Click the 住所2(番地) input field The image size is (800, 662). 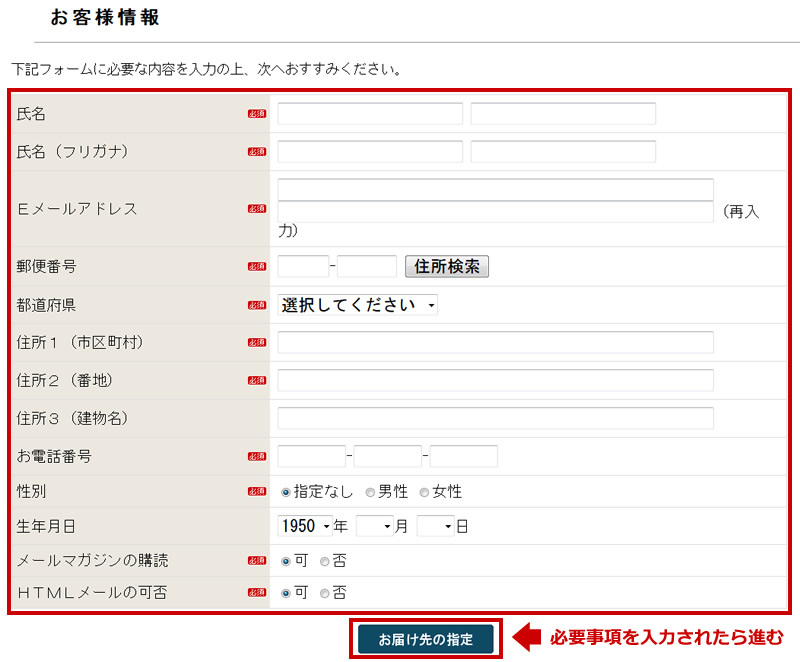click(x=495, y=380)
